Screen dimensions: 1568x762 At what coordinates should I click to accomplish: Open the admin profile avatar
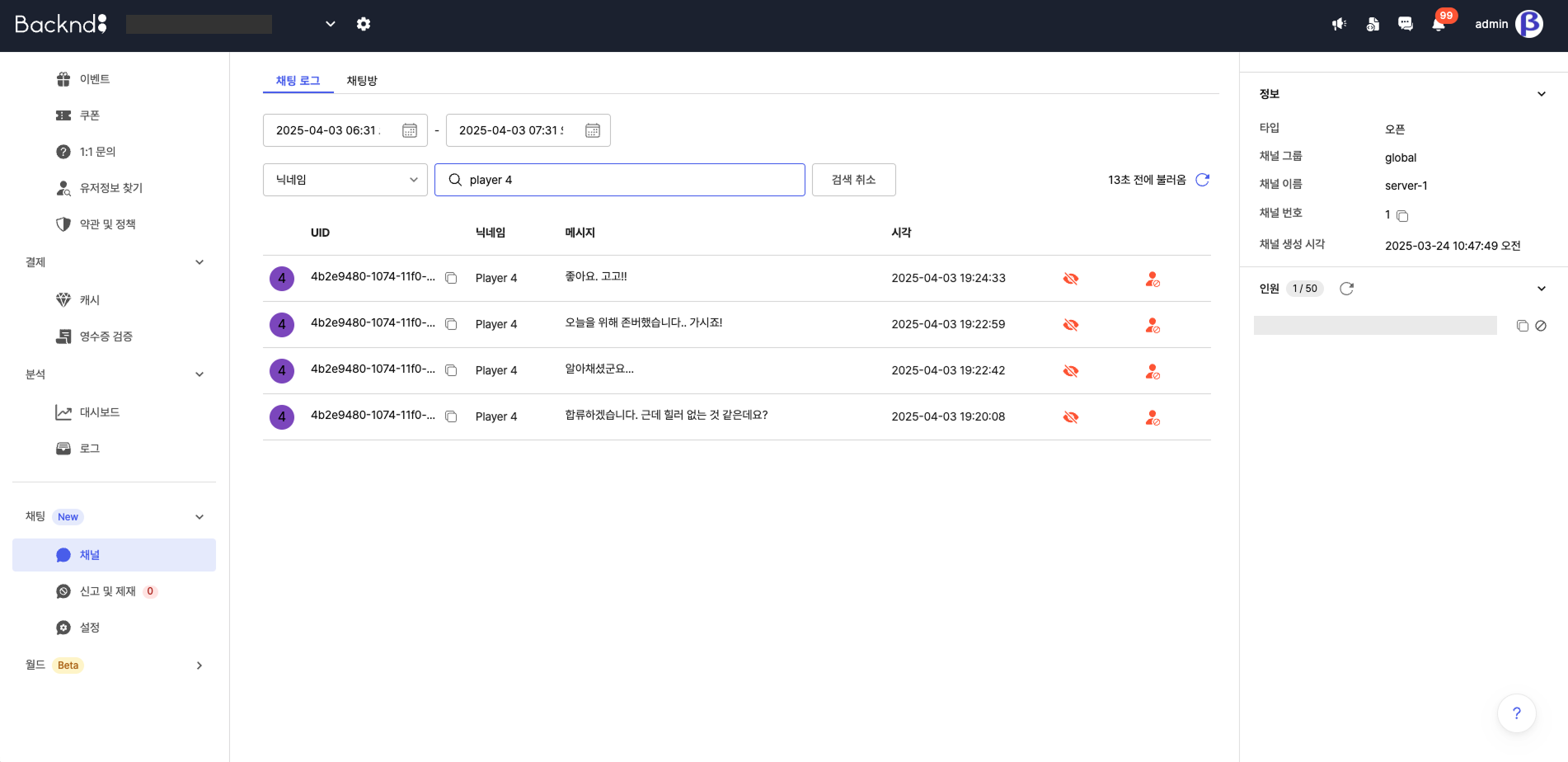[x=1529, y=24]
